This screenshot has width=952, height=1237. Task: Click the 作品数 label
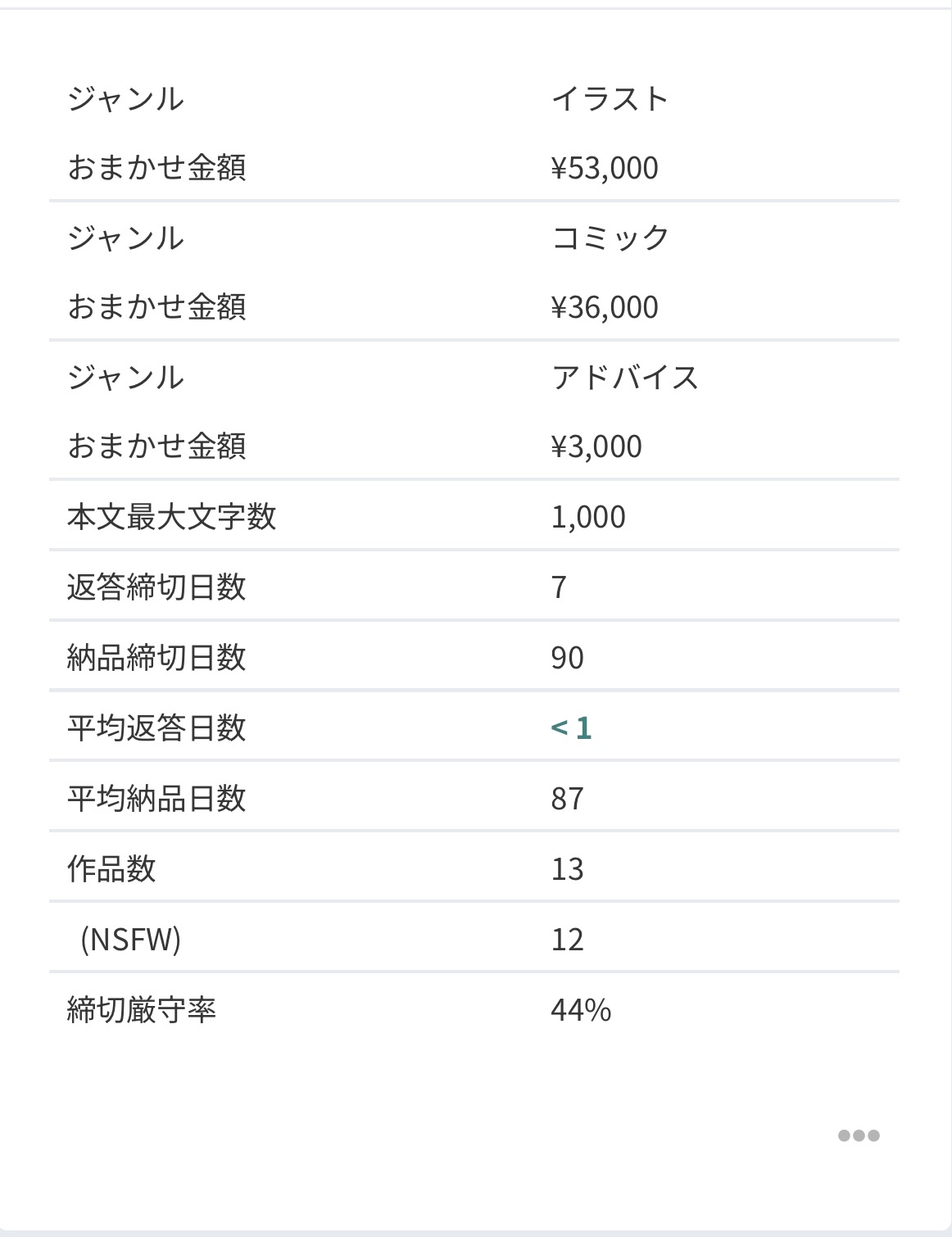click(111, 869)
